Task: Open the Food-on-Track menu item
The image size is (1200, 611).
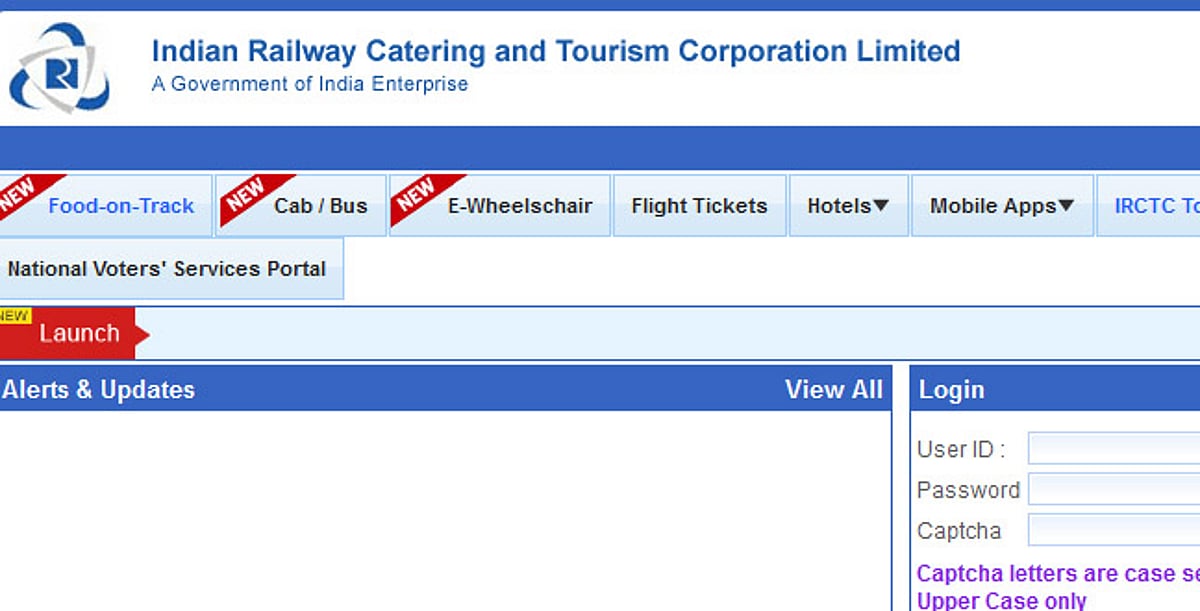Action: click(121, 206)
